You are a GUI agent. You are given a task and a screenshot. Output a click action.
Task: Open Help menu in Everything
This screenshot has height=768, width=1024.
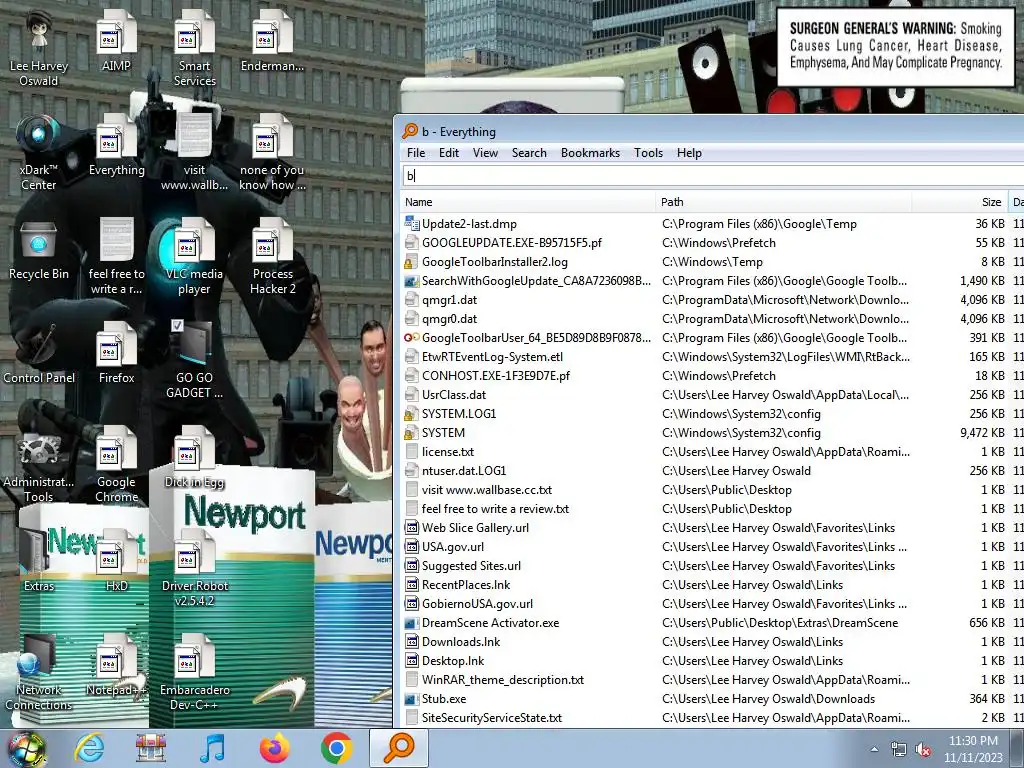[689, 153]
